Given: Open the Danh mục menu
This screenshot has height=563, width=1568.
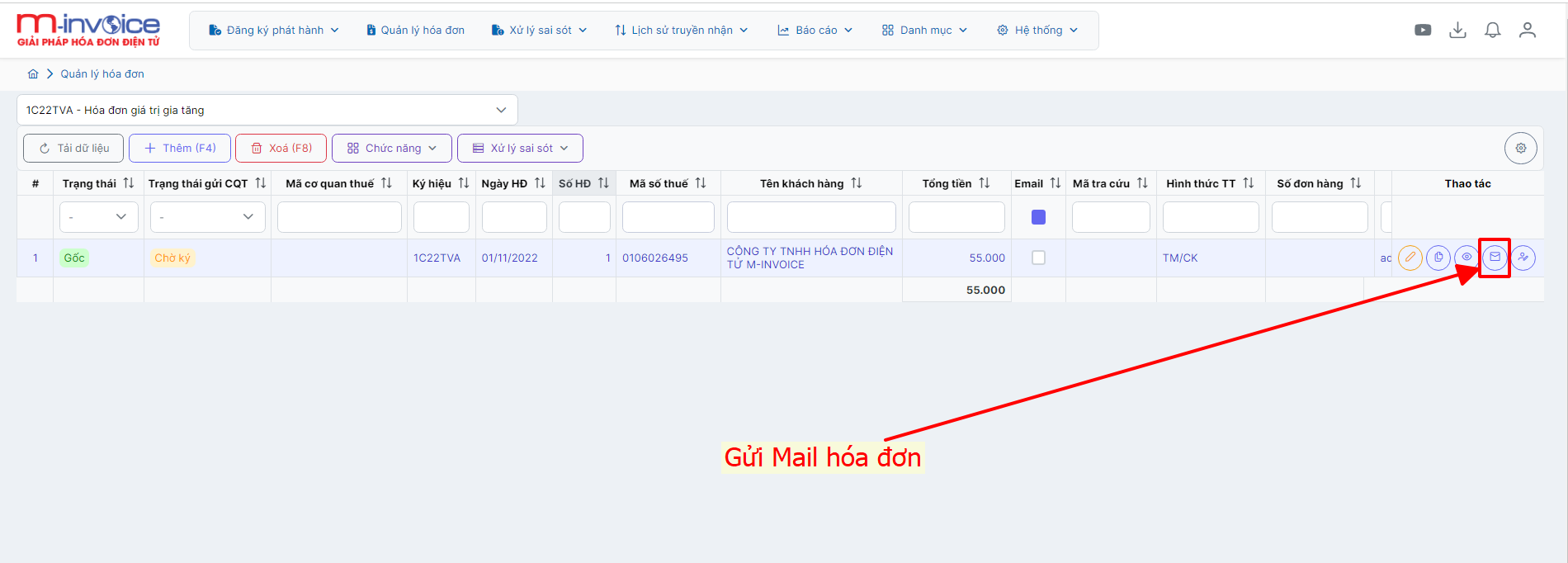Looking at the screenshot, I should click(x=924, y=30).
